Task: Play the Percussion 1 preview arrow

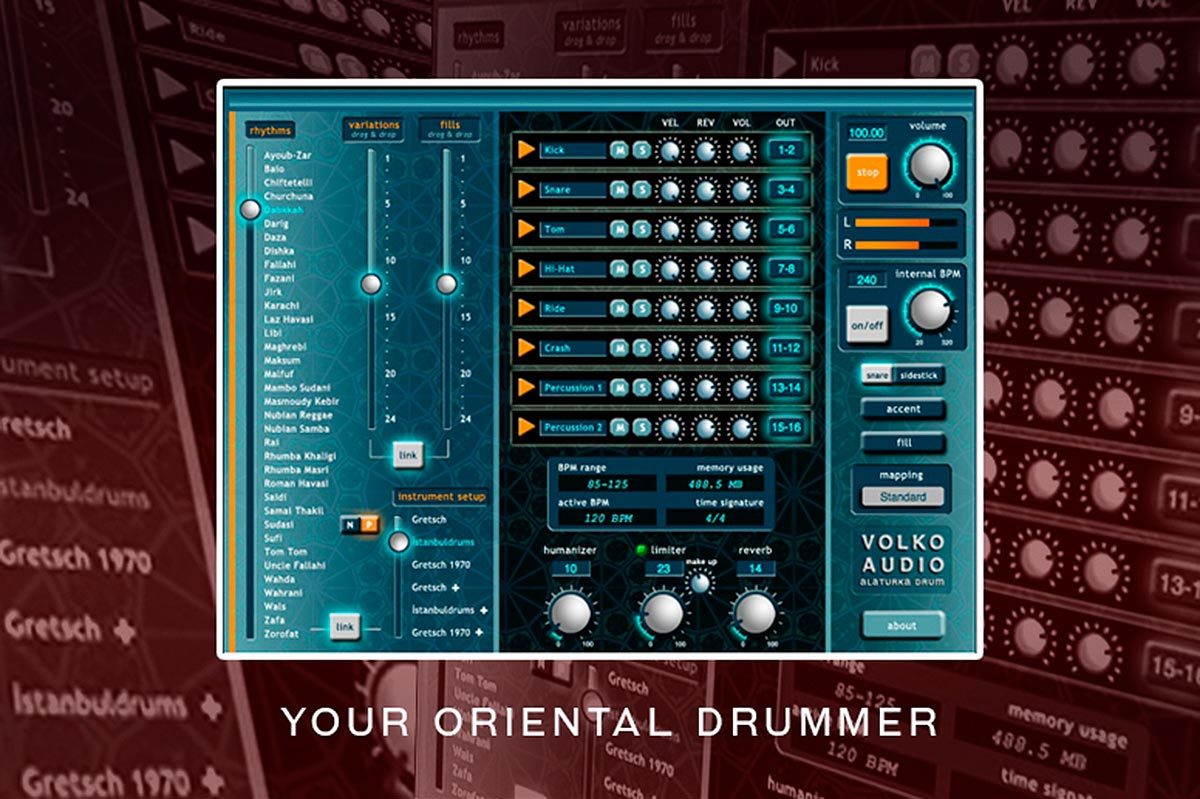Action: point(526,388)
